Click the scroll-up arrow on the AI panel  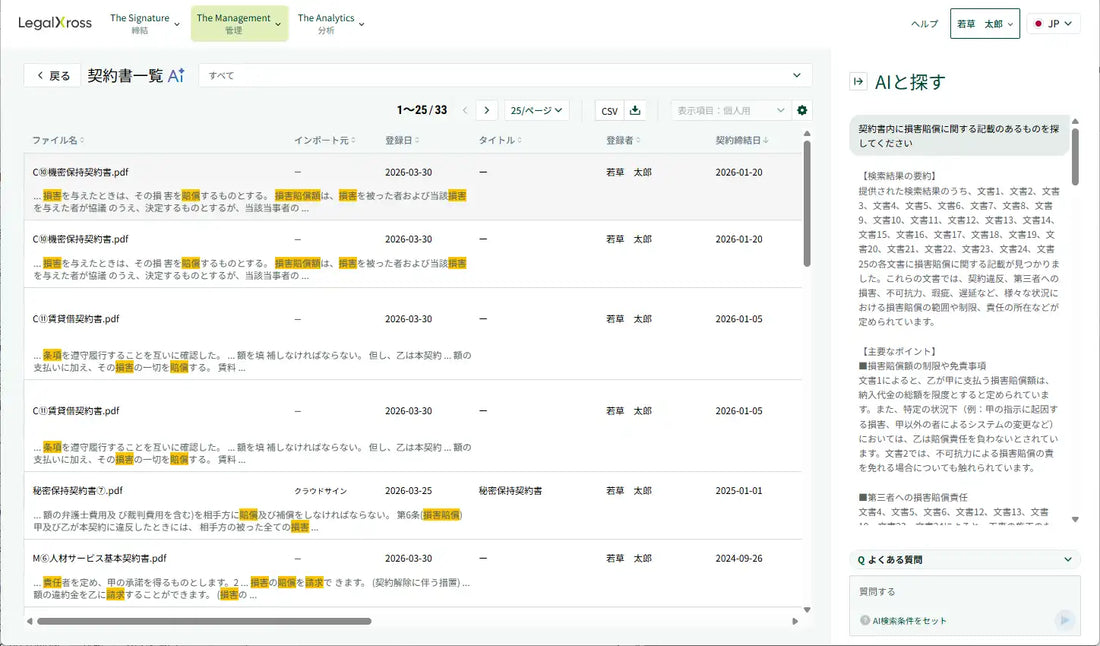(x=1077, y=122)
